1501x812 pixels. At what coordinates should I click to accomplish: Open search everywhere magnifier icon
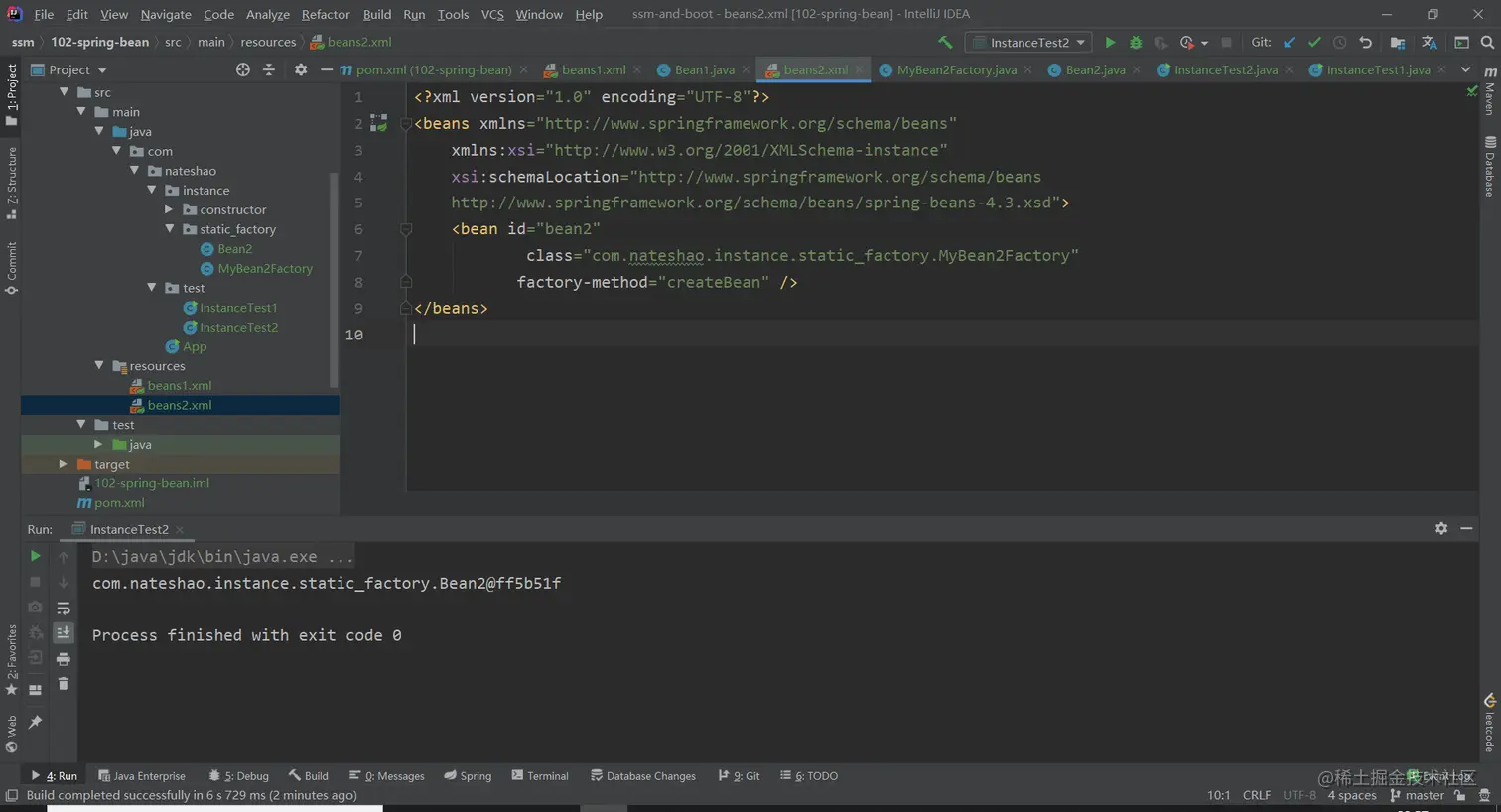tap(1487, 43)
